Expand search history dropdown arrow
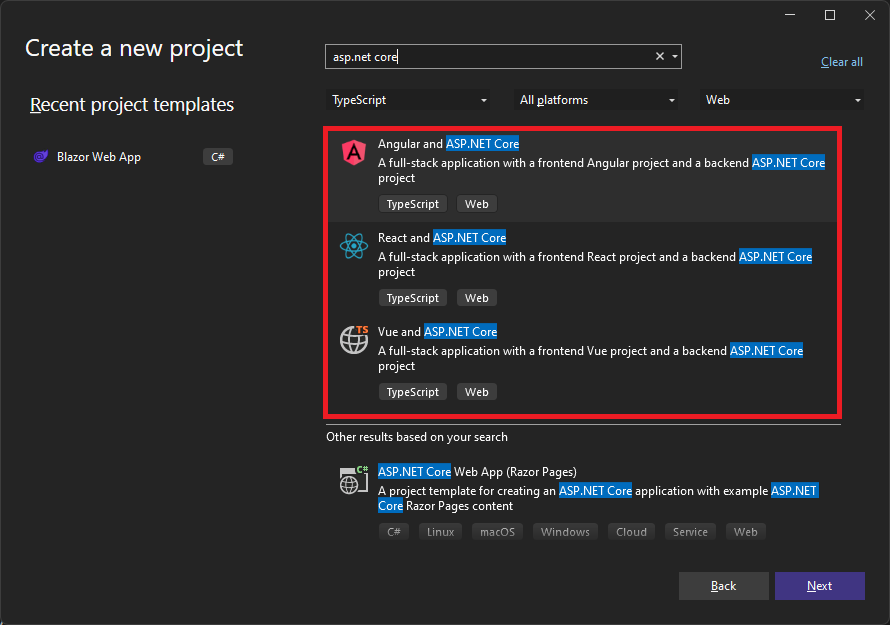Image resolution: width=890 pixels, height=625 pixels. (x=675, y=56)
